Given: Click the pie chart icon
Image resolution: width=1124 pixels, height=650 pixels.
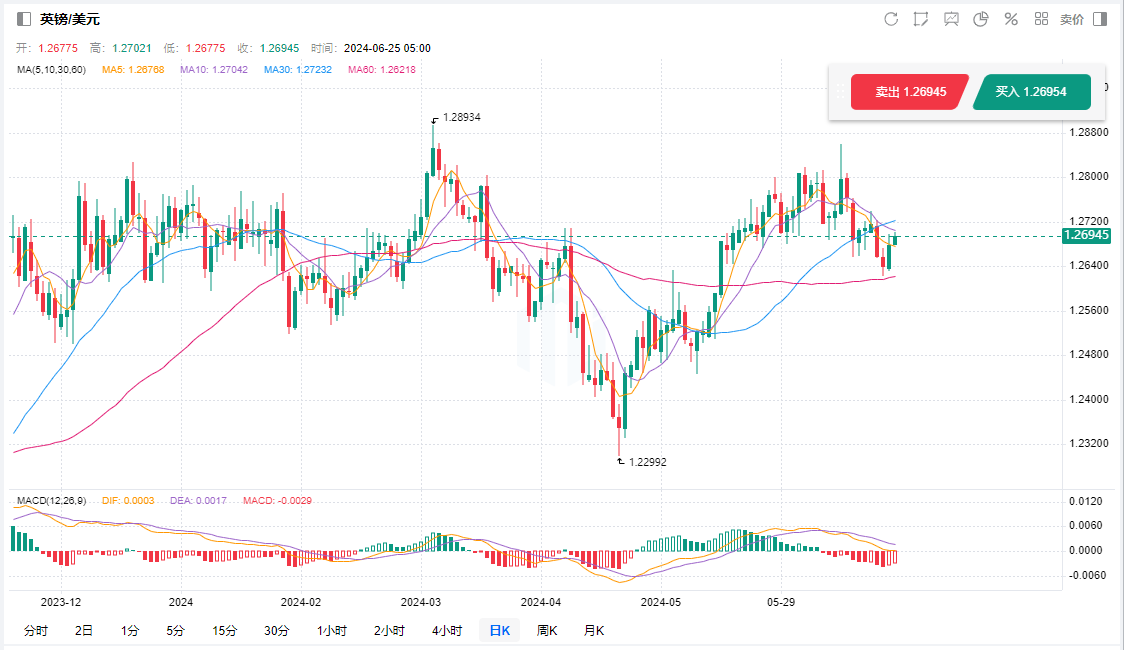Looking at the screenshot, I should coord(981,19).
